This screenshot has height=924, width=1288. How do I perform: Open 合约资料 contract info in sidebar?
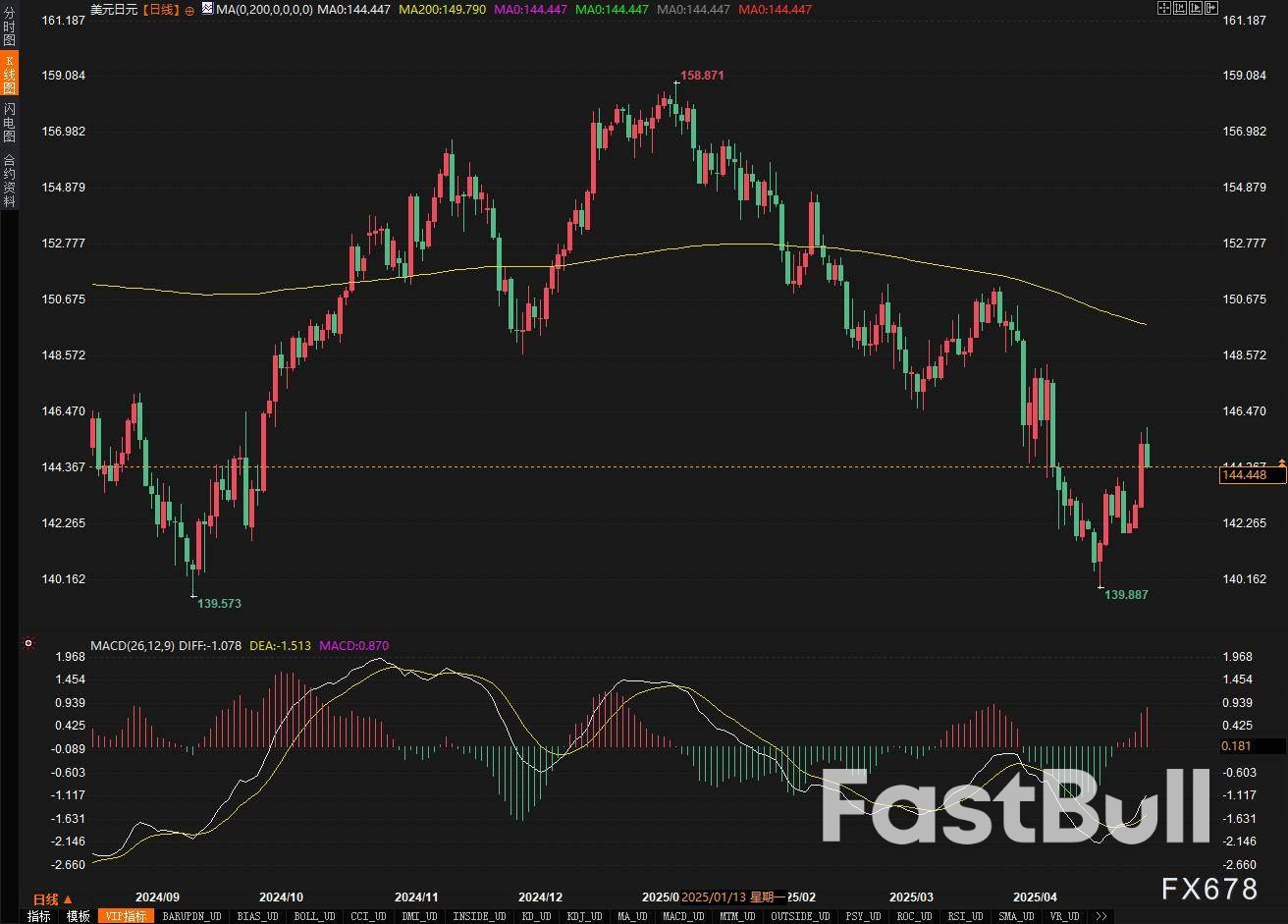pos(9,180)
